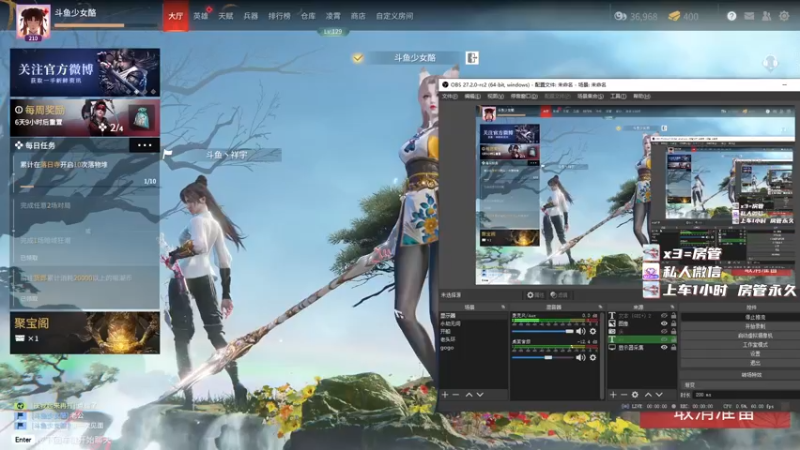The height and width of the screenshot is (450, 800).
Task: Open the 聚宝阁 treasure card
Action: 85,333
